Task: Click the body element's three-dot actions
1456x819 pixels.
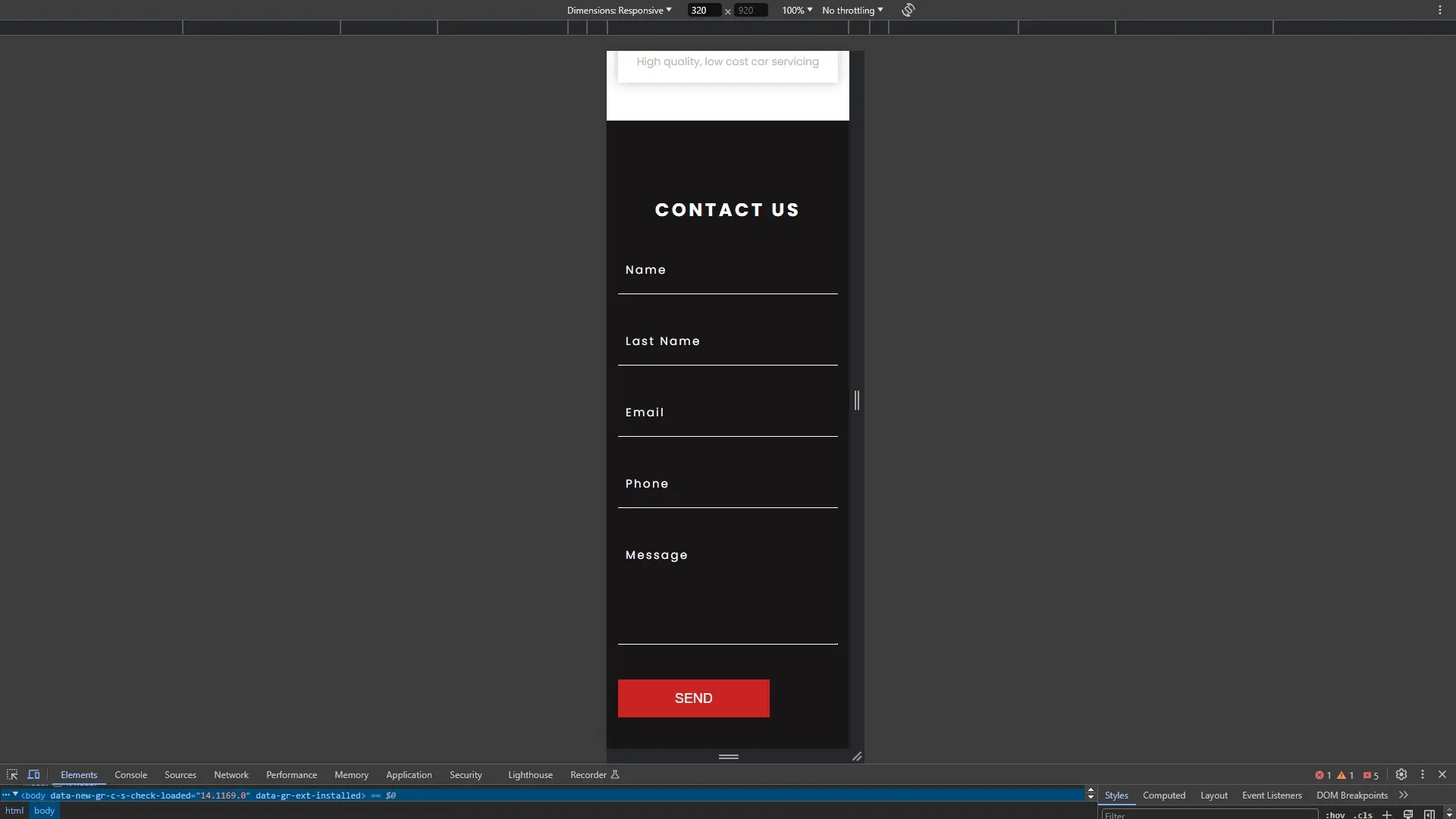Action: click(5, 795)
